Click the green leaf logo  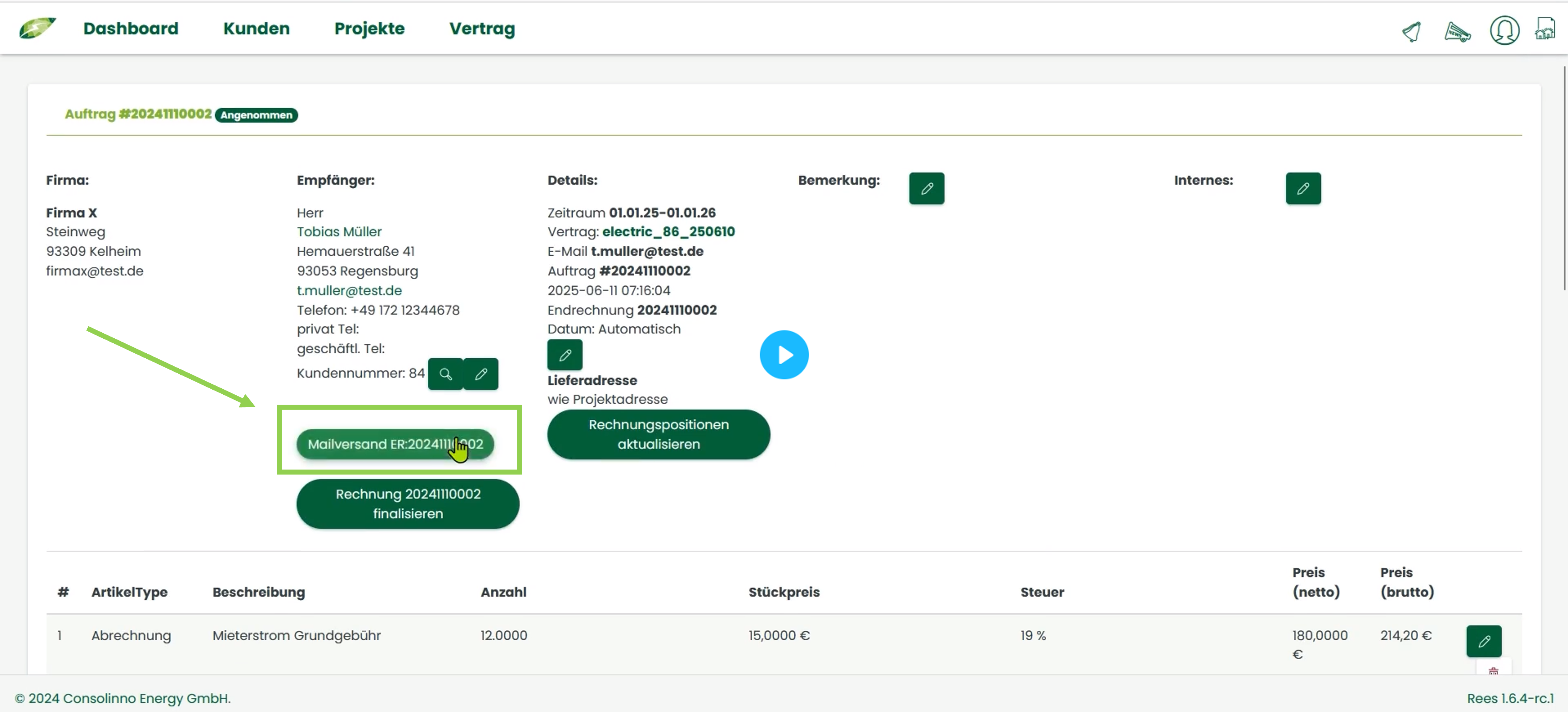[x=37, y=28]
